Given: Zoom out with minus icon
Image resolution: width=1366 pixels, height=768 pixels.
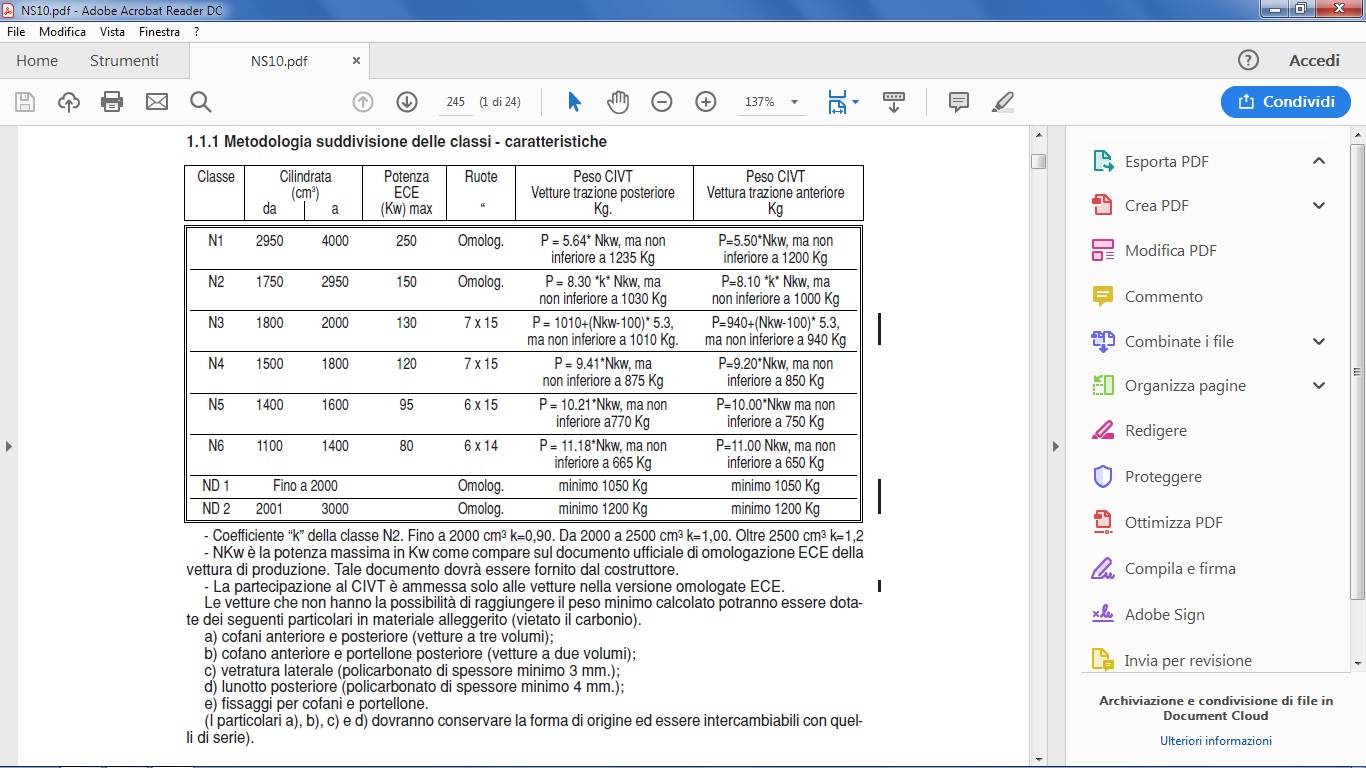Looking at the screenshot, I should tap(662, 102).
